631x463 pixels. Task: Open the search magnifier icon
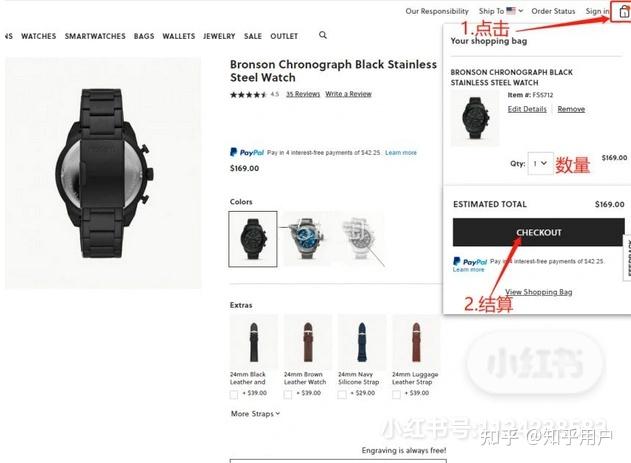pyautogui.click(x=323, y=35)
